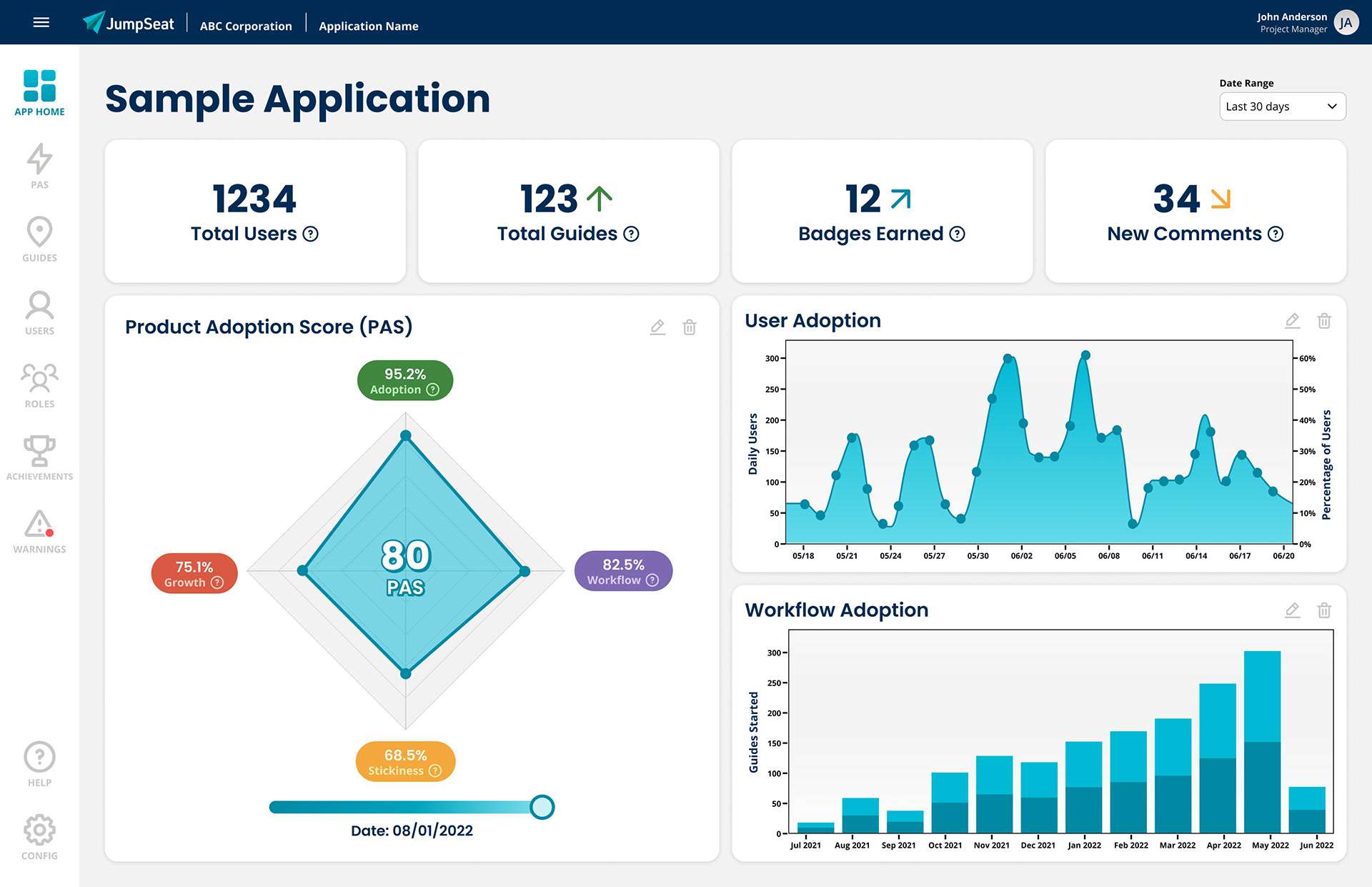Click the Total Users help question mark
Image resolution: width=1372 pixels, height=887 pixels.
pos(311,234)
